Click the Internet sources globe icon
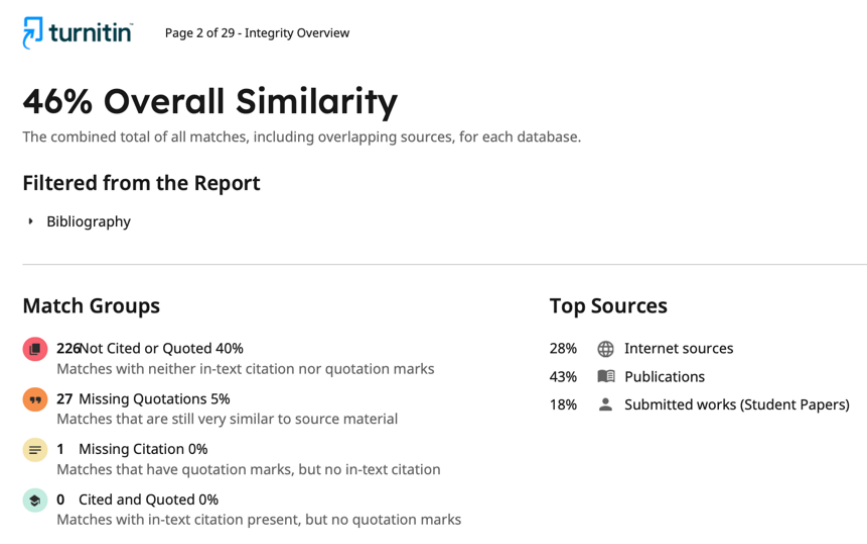 (x=605, y=349)
